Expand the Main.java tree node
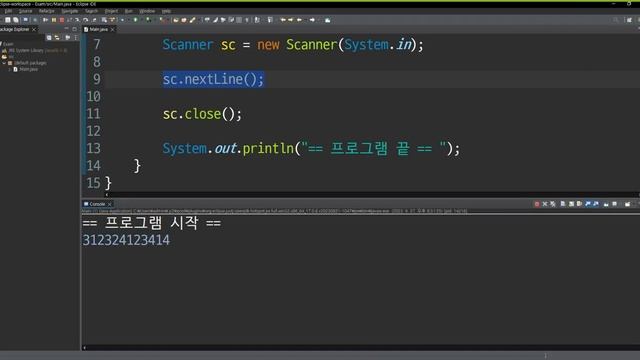640x360 pixels. click(x=10, y=69)
